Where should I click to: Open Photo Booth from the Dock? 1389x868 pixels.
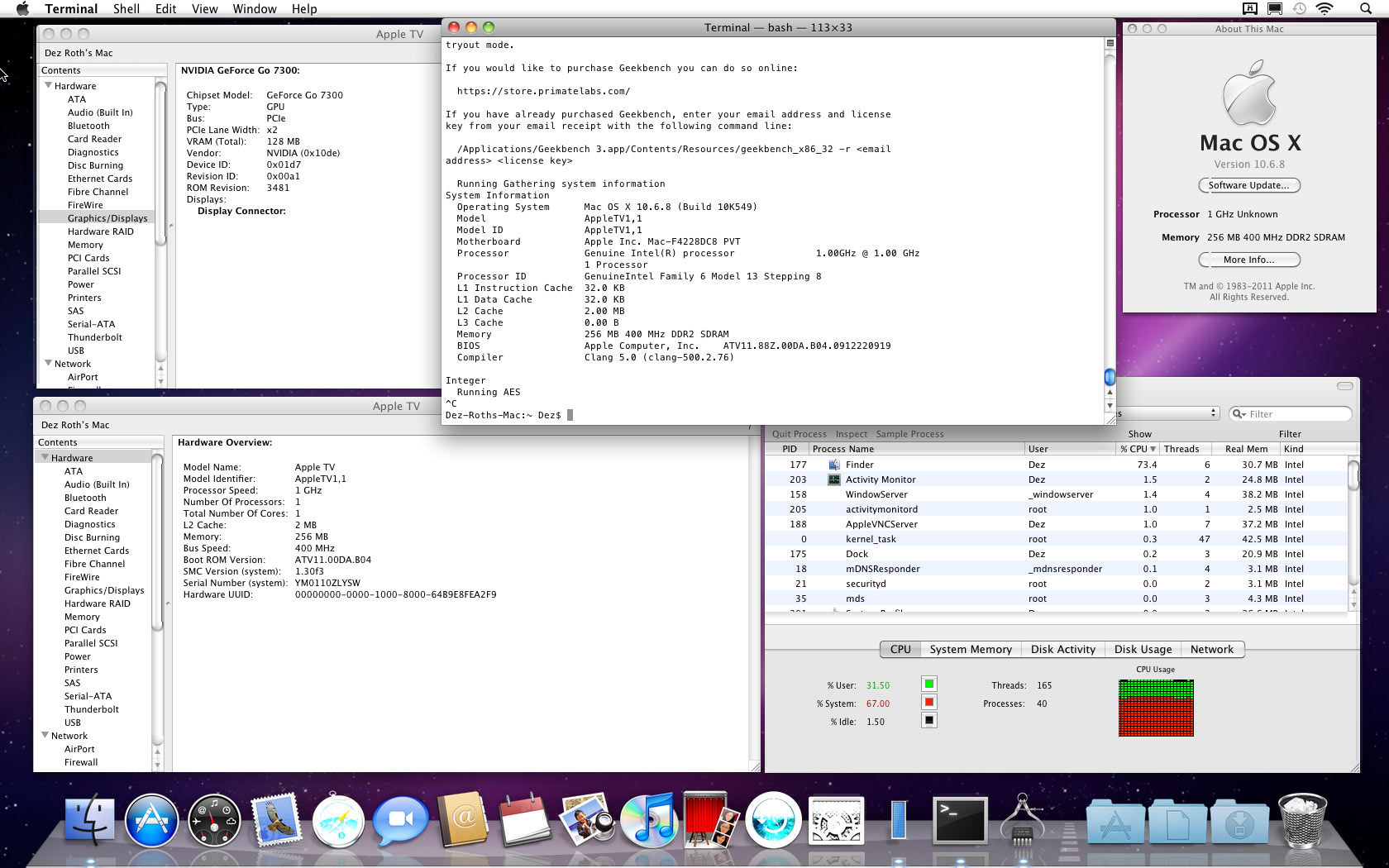point(711,821)
